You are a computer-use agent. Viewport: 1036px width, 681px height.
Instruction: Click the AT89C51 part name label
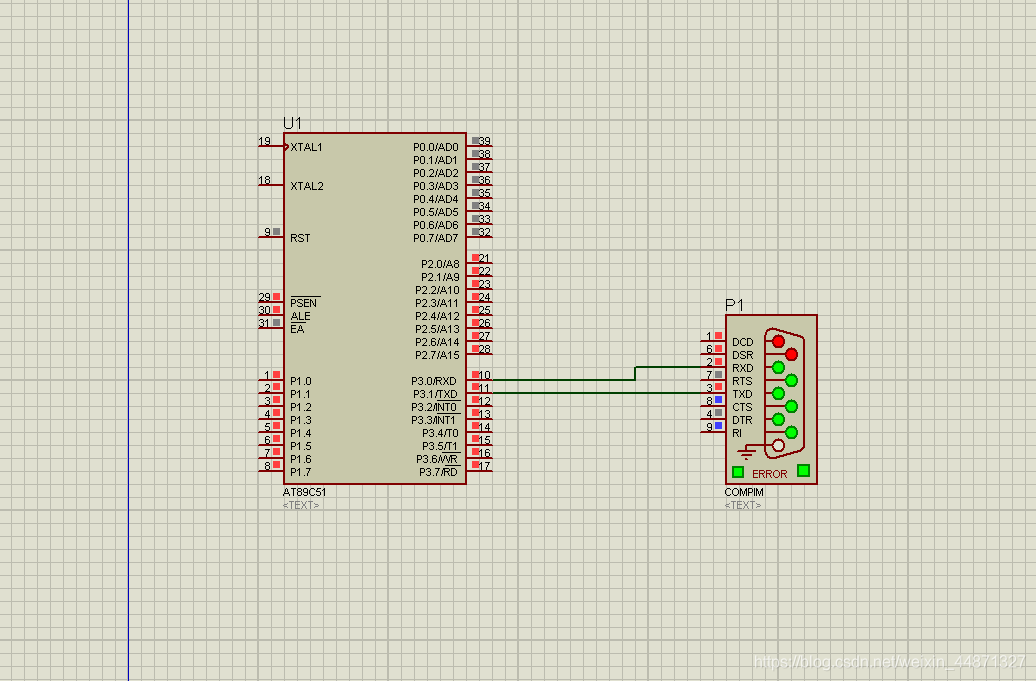[305, 492]
